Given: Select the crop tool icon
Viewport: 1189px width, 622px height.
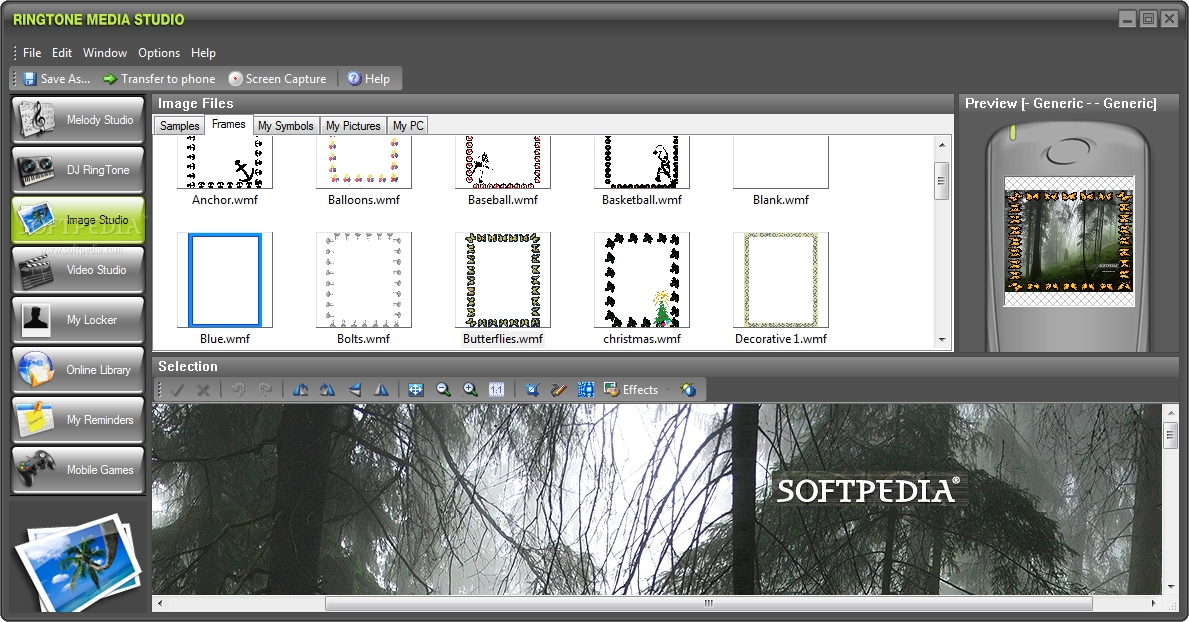Looking at the screenshot, I should coord(532,390).
